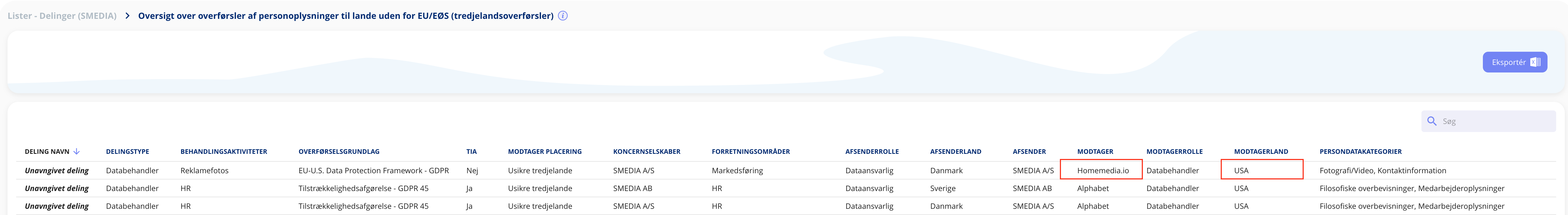1568x215 pixels.
Task: Click Usikre tredjelande in the Reklamefotos row
Action: (x=540, y=171)
